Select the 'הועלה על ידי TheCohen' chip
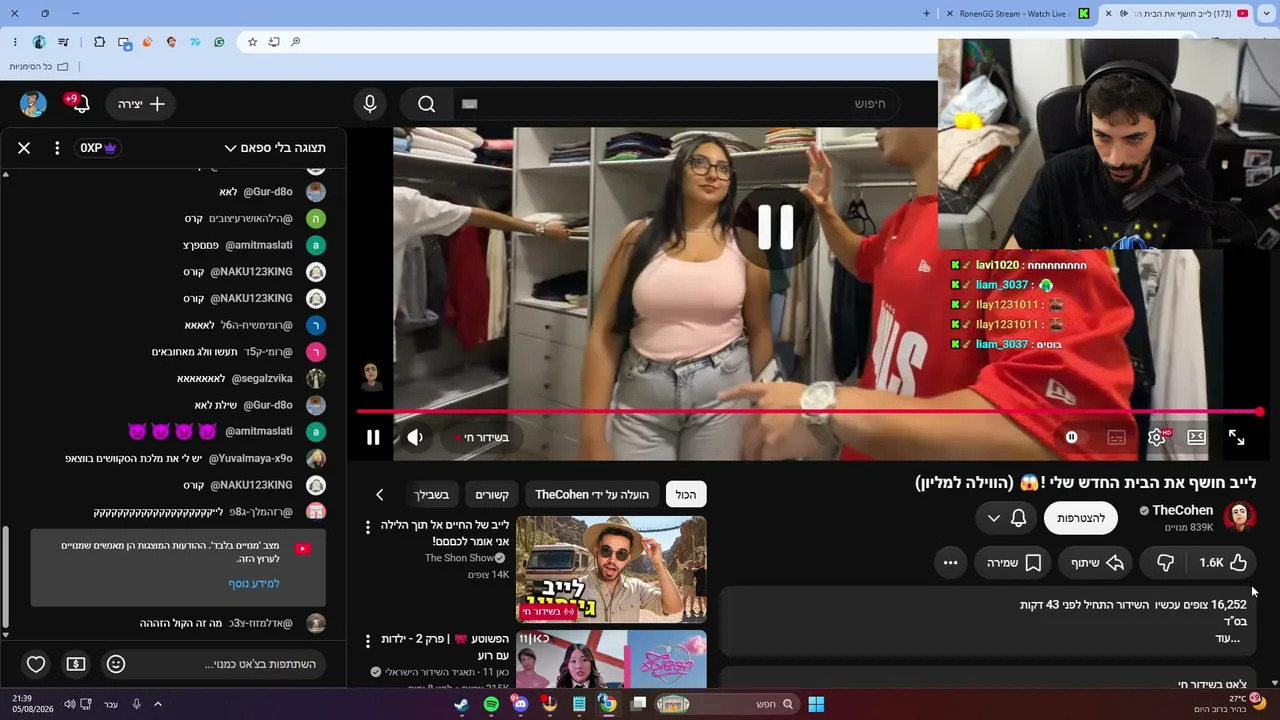 (592, 494)
